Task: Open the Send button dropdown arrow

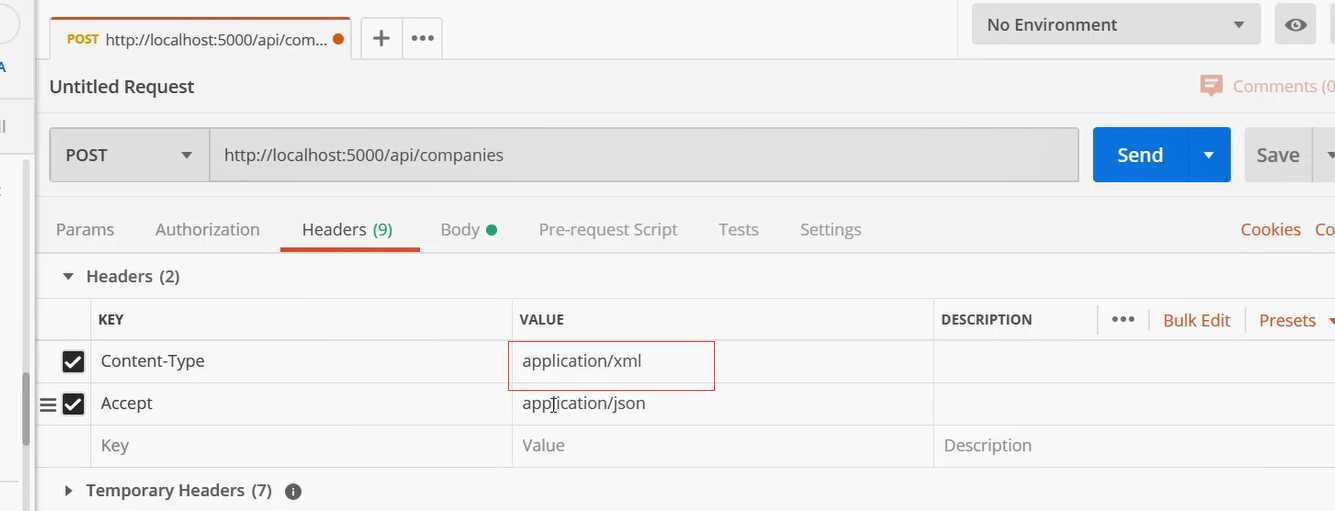Action: click(x=1209, y=155)
